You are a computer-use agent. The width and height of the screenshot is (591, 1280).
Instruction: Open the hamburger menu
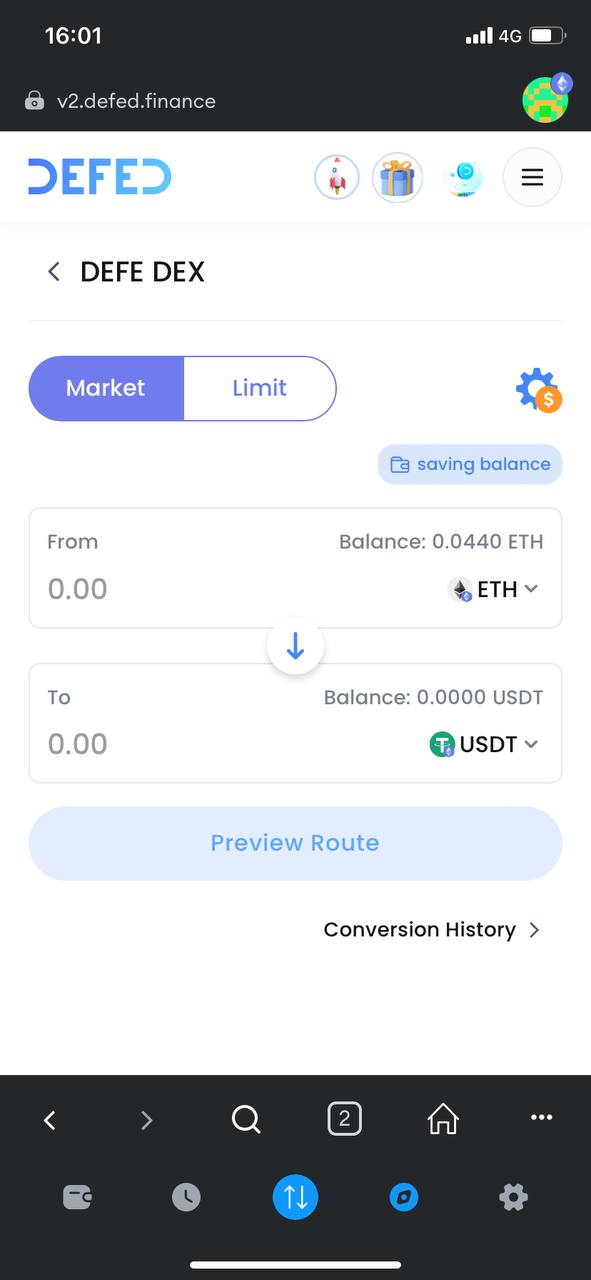point(532,178)
